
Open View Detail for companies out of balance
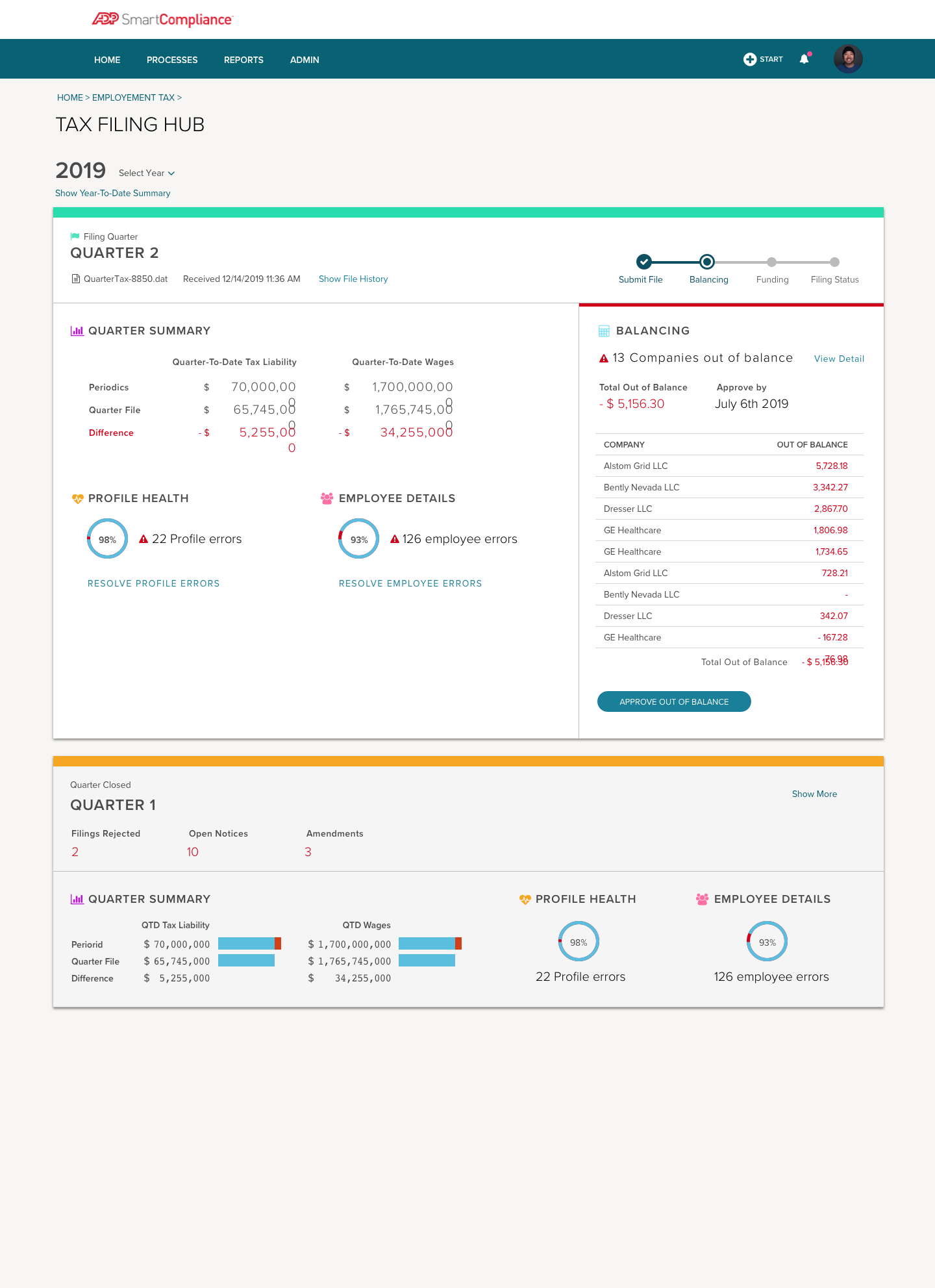pos(839,359)
